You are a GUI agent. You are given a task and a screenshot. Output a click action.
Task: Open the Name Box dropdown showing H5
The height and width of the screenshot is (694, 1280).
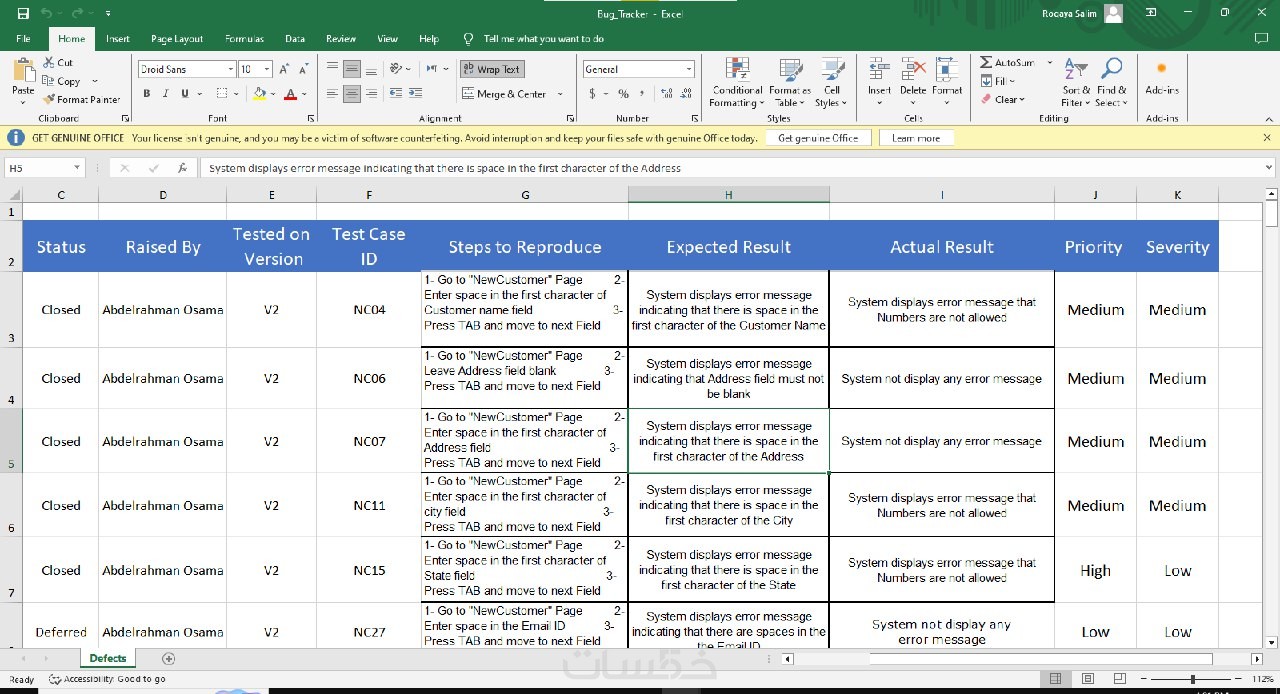[77, 168]
